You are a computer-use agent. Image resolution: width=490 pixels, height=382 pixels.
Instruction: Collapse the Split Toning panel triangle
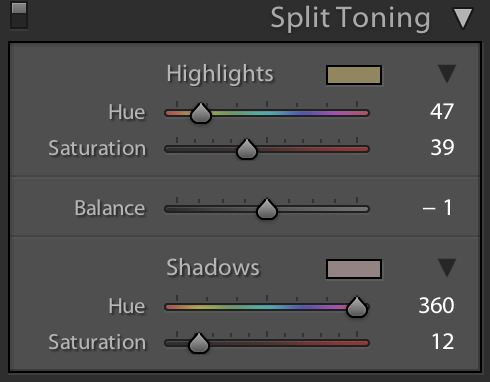(x=463, y=18)
